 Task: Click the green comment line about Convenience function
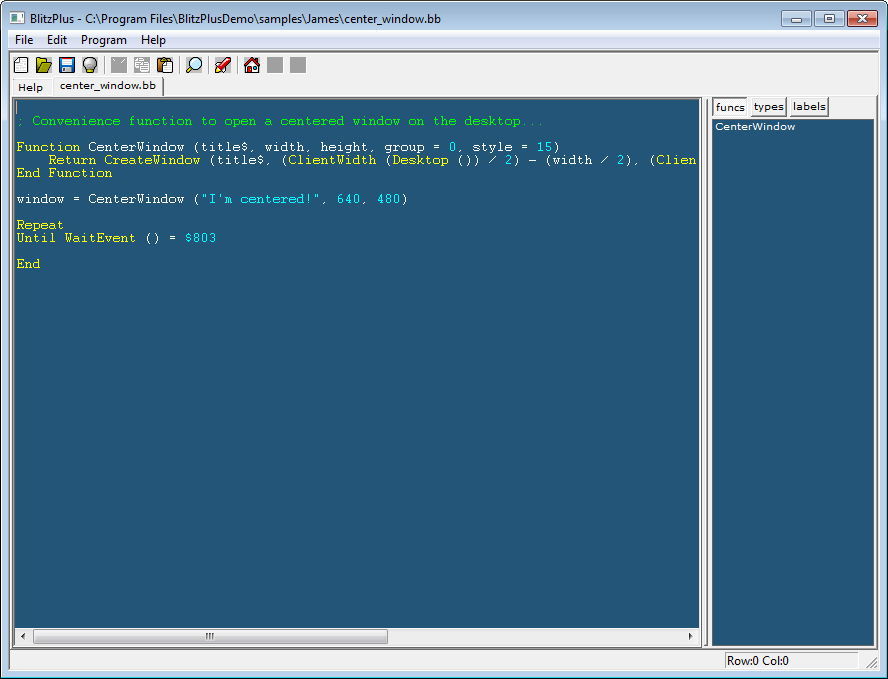pos(280,121)
